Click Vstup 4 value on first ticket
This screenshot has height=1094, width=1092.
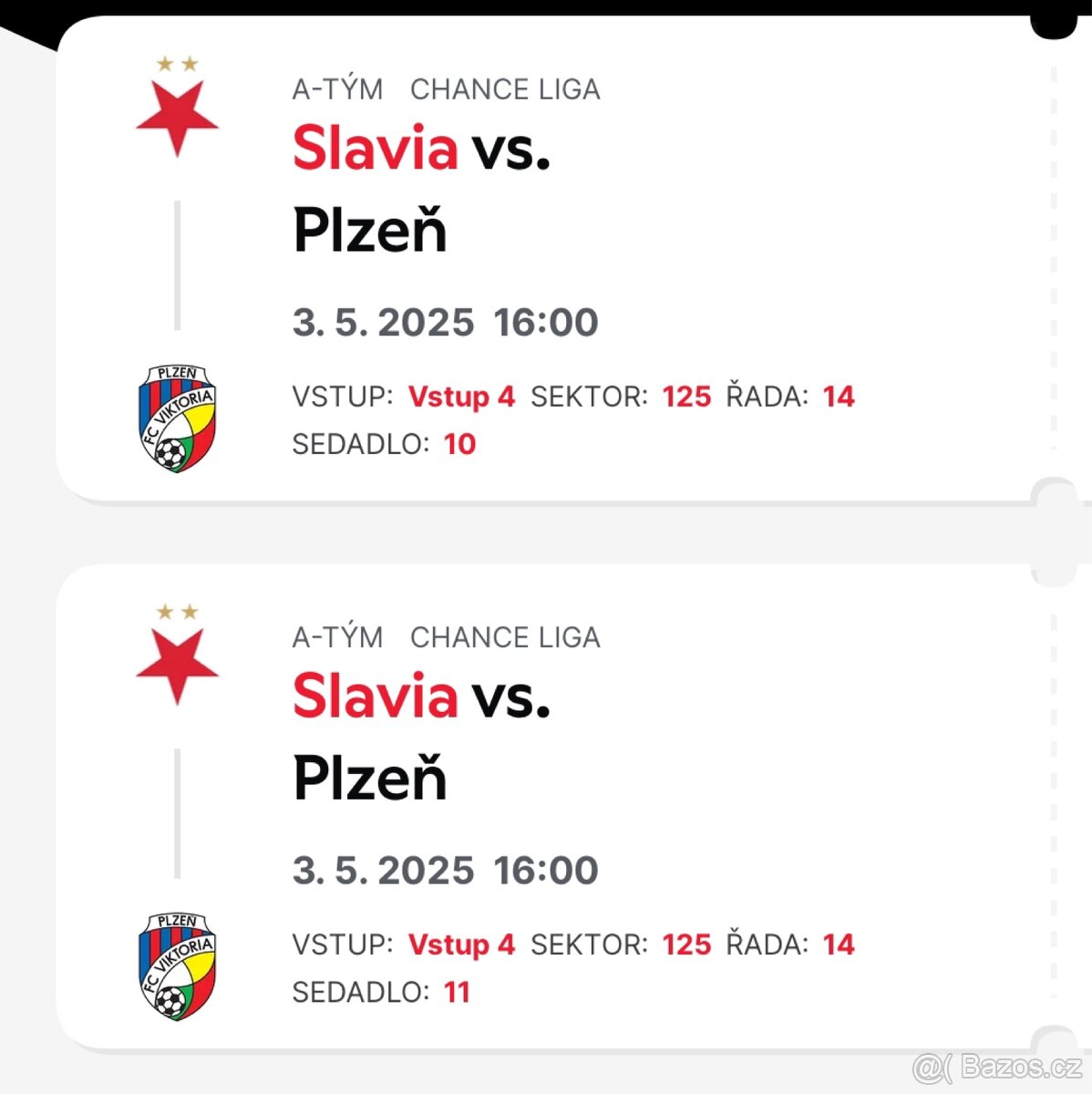click(x=461, y=397)
